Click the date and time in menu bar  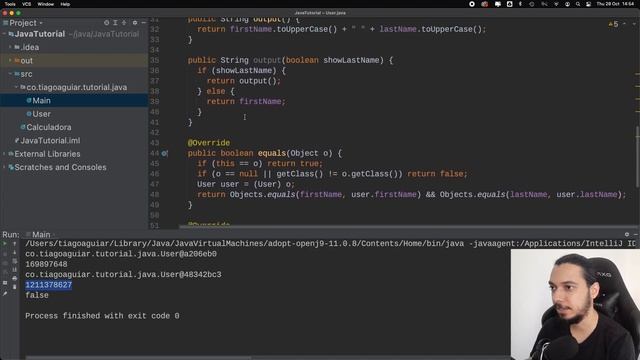coord(616,4)
